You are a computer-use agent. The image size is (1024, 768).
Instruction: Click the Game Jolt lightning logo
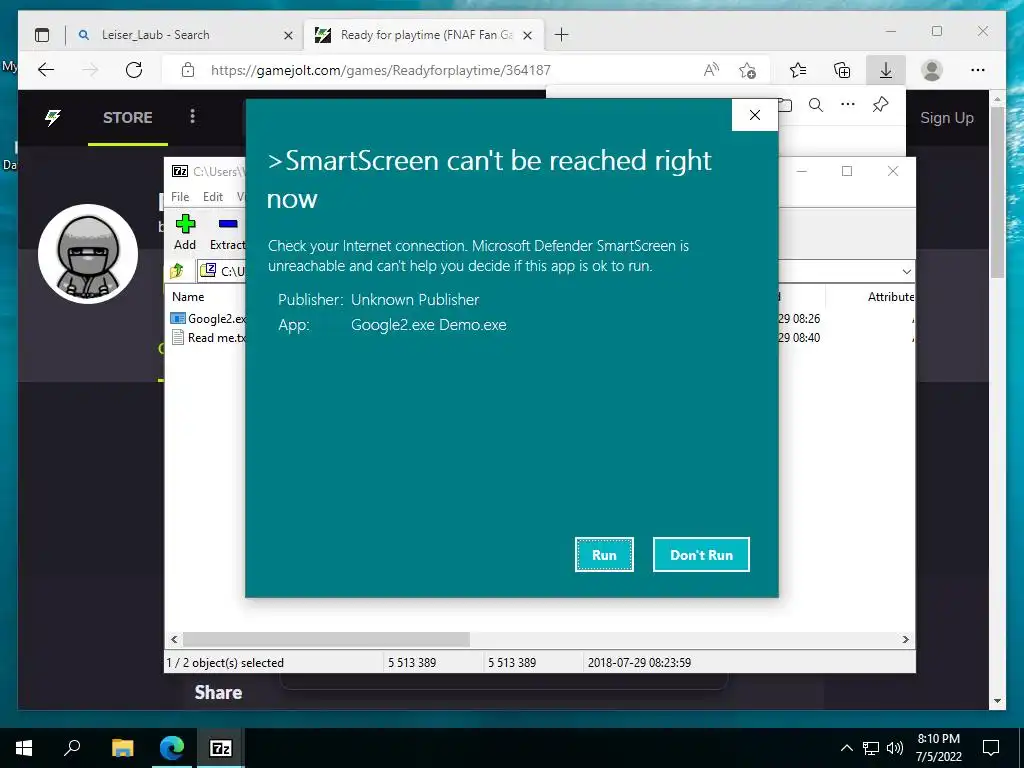[x=53, y=118]
